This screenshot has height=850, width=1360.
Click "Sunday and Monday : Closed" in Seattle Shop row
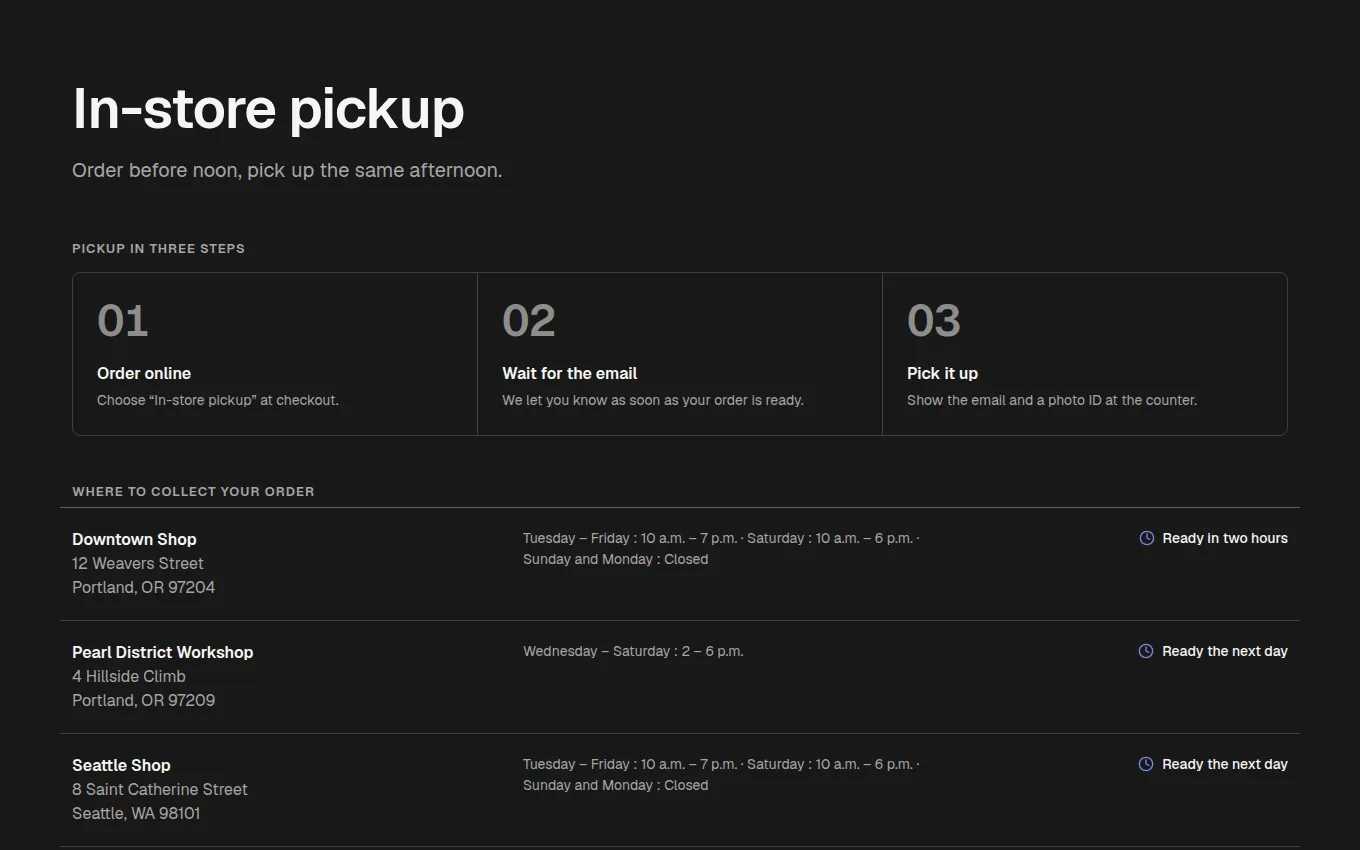pyautogui.click(x=615, y=785)
